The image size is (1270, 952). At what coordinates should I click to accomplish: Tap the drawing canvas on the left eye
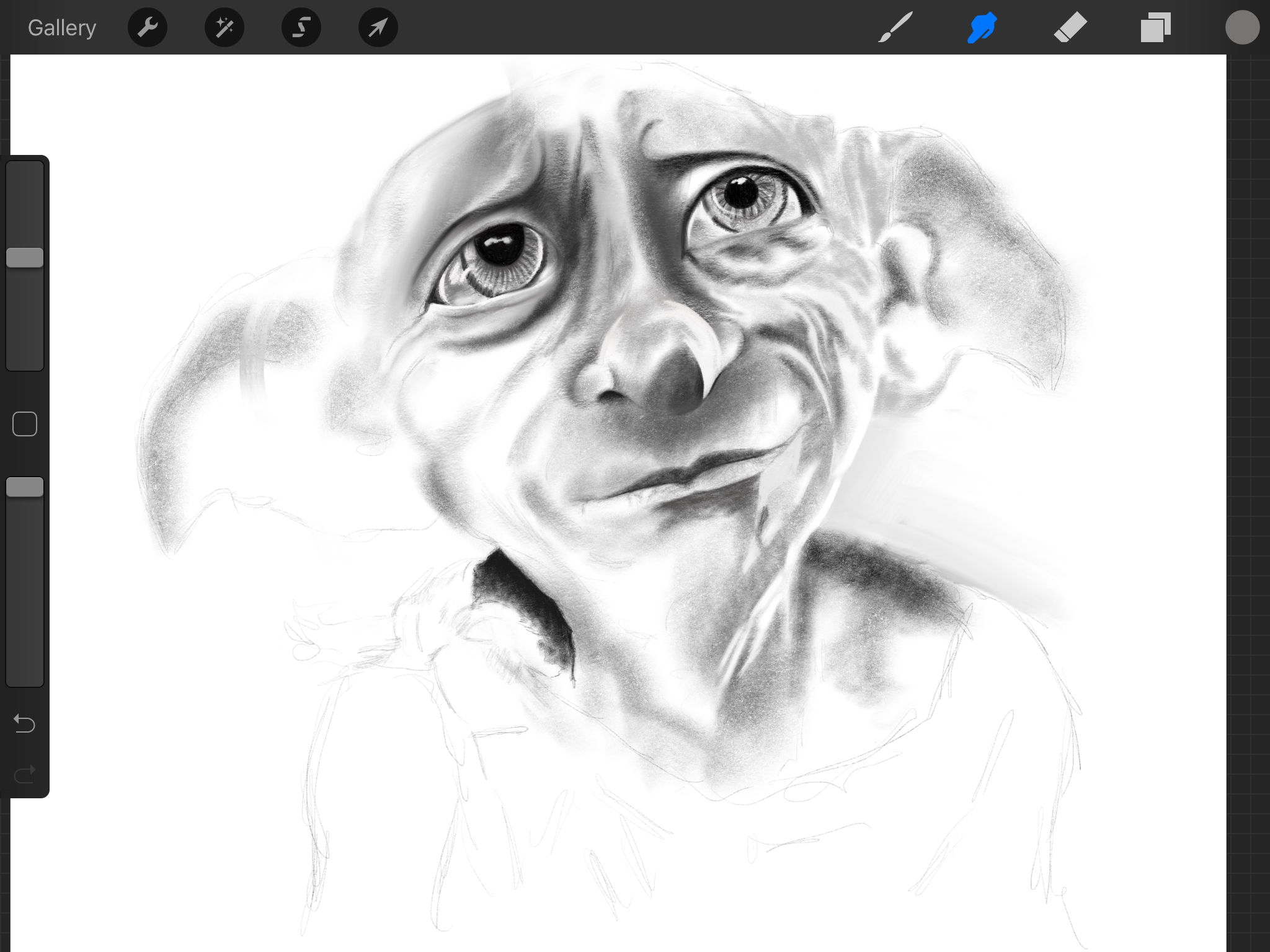point(493,263)
